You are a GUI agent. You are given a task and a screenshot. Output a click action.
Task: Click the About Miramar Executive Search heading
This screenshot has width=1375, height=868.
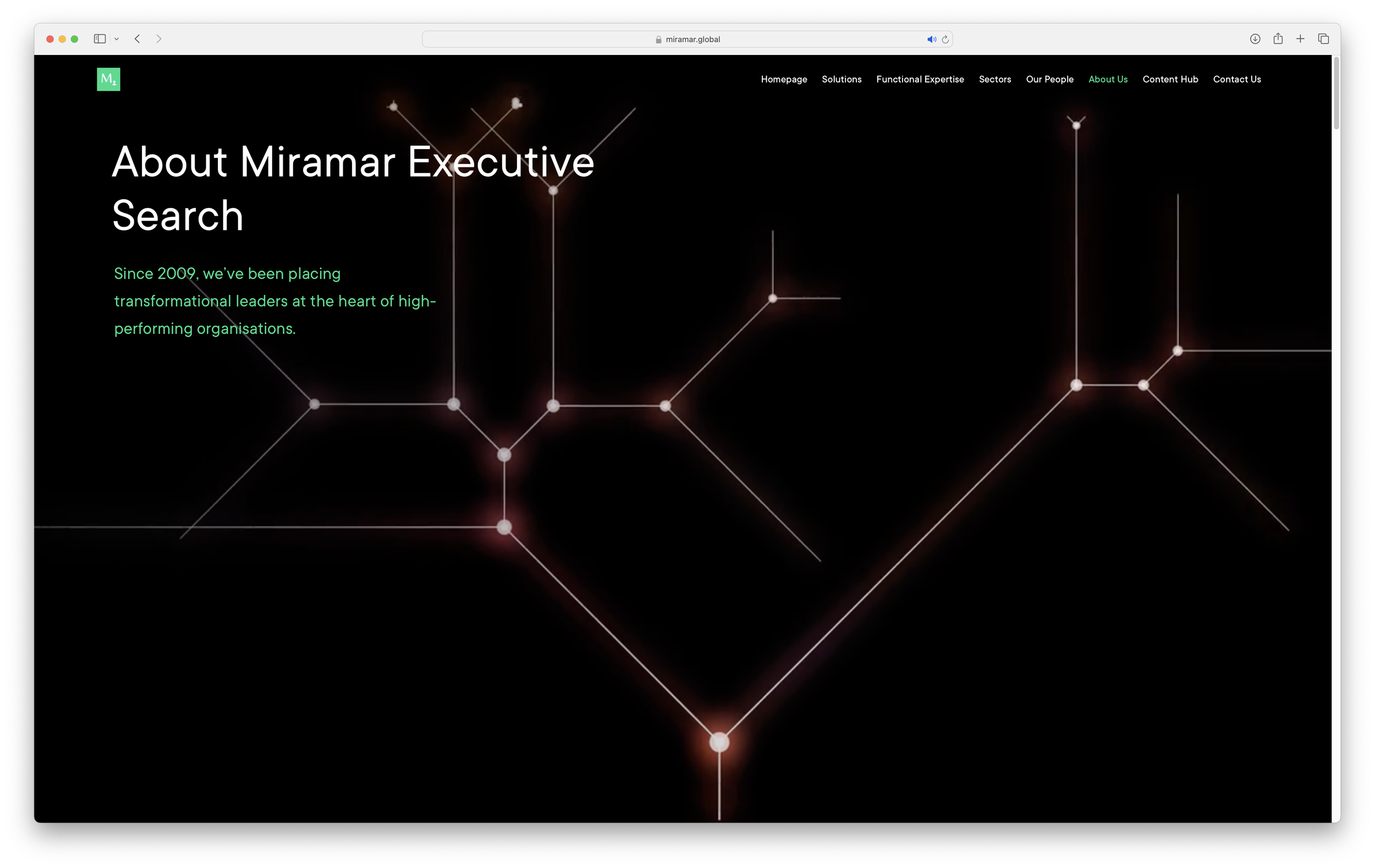pos(353,189)
